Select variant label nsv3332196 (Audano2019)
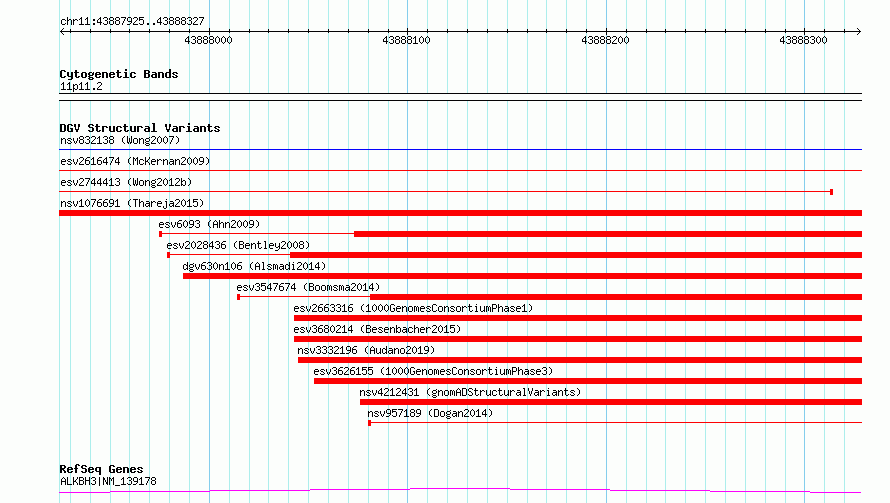This screenshot has height=503, width=890. (x=366, y=350)
